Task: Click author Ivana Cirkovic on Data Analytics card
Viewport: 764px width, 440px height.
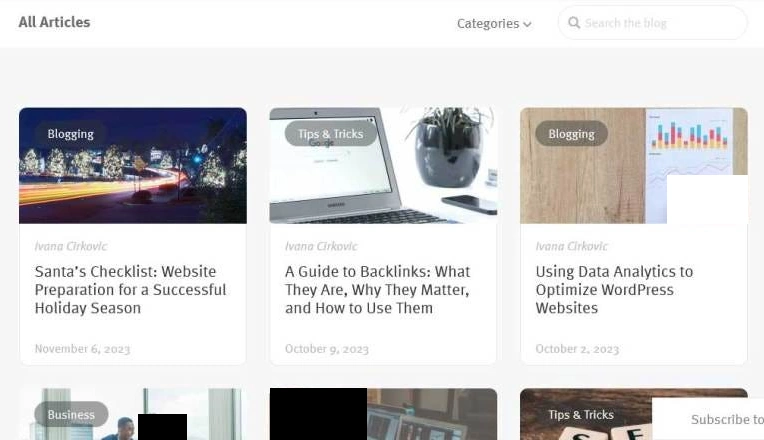Action: pos(572,246)
